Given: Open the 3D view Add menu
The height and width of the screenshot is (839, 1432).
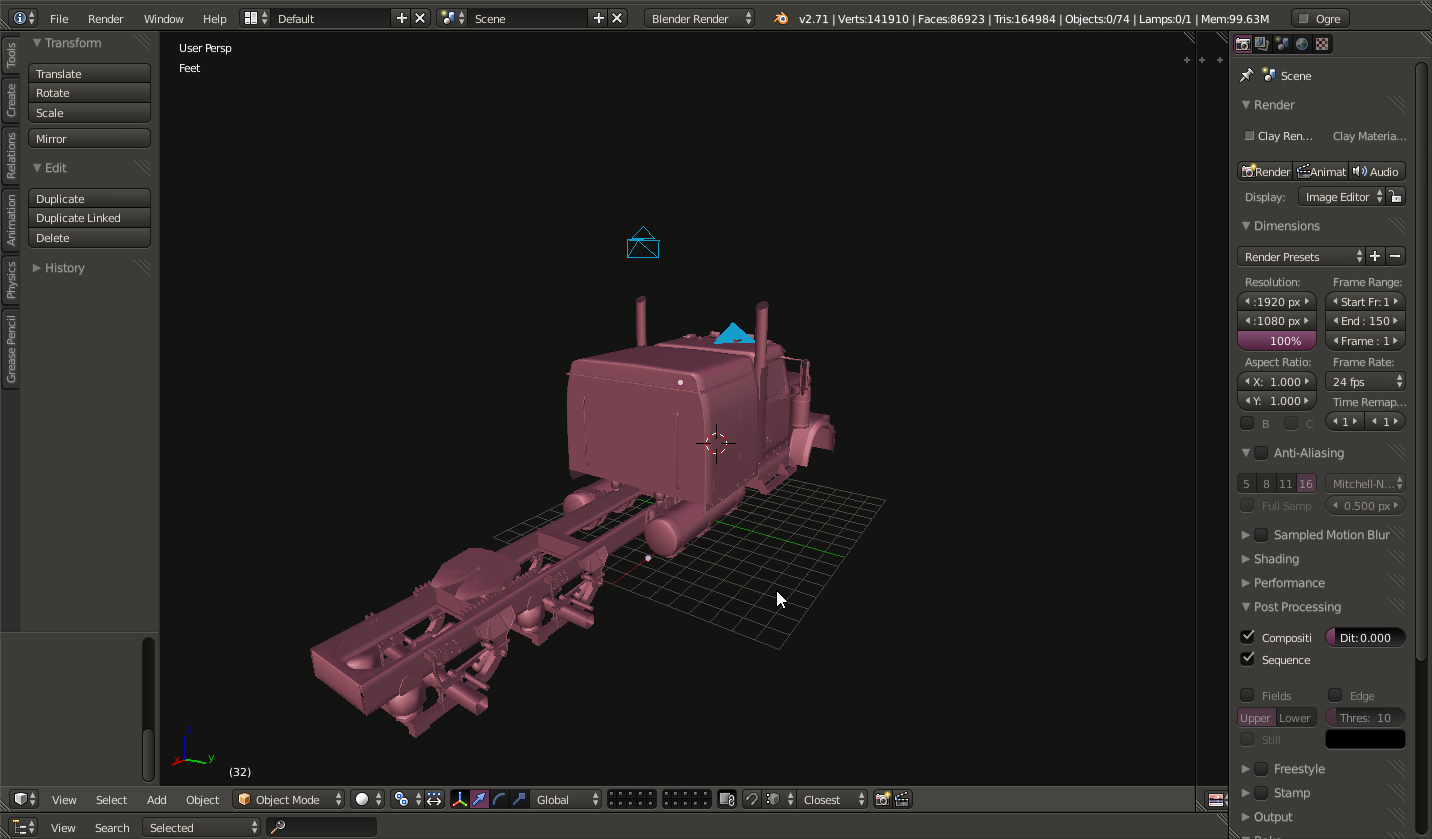Looking at the screenshot, I should click(x=157, y=800).
